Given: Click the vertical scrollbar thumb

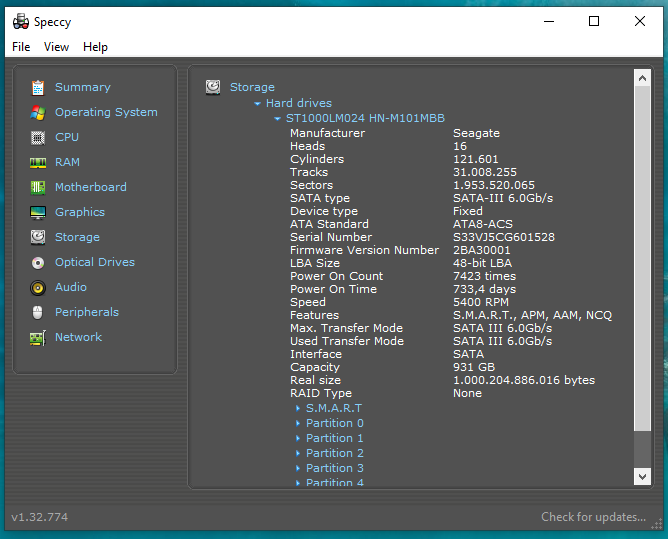Looking at the screenshot, I should pos(642,259).
